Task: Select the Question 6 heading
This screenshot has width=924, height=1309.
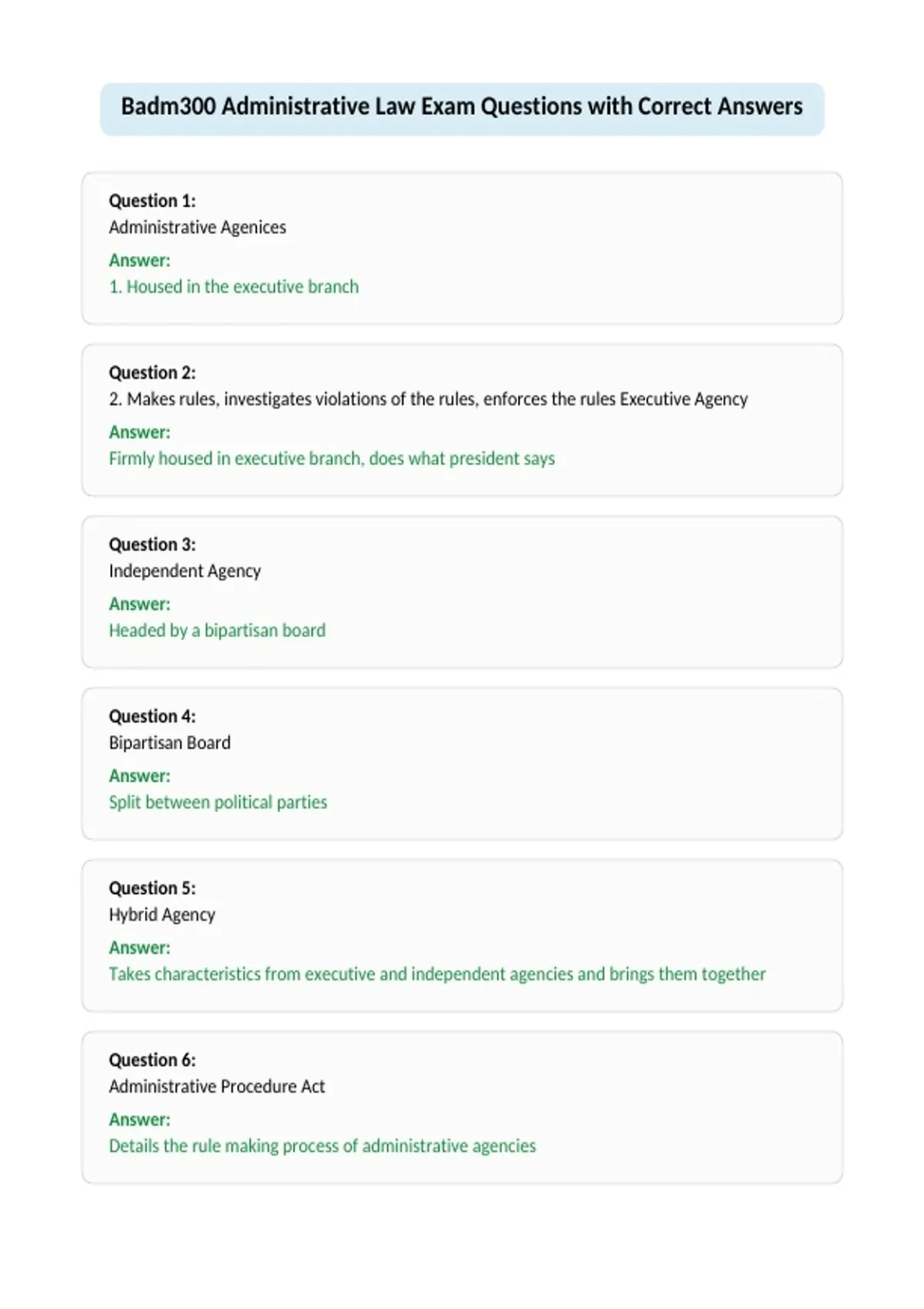Action: click(x=152, y=1060)
